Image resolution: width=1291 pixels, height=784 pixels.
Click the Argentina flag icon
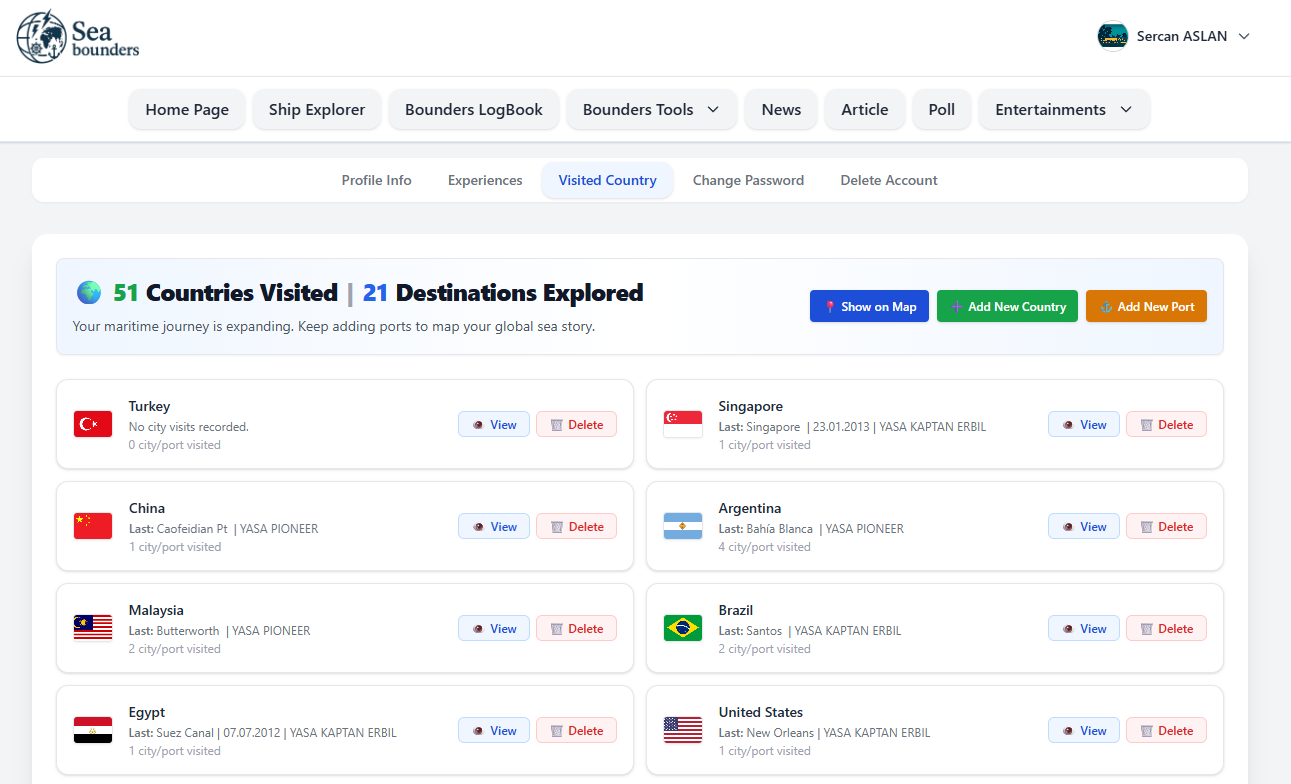click(x=683, y=526)
